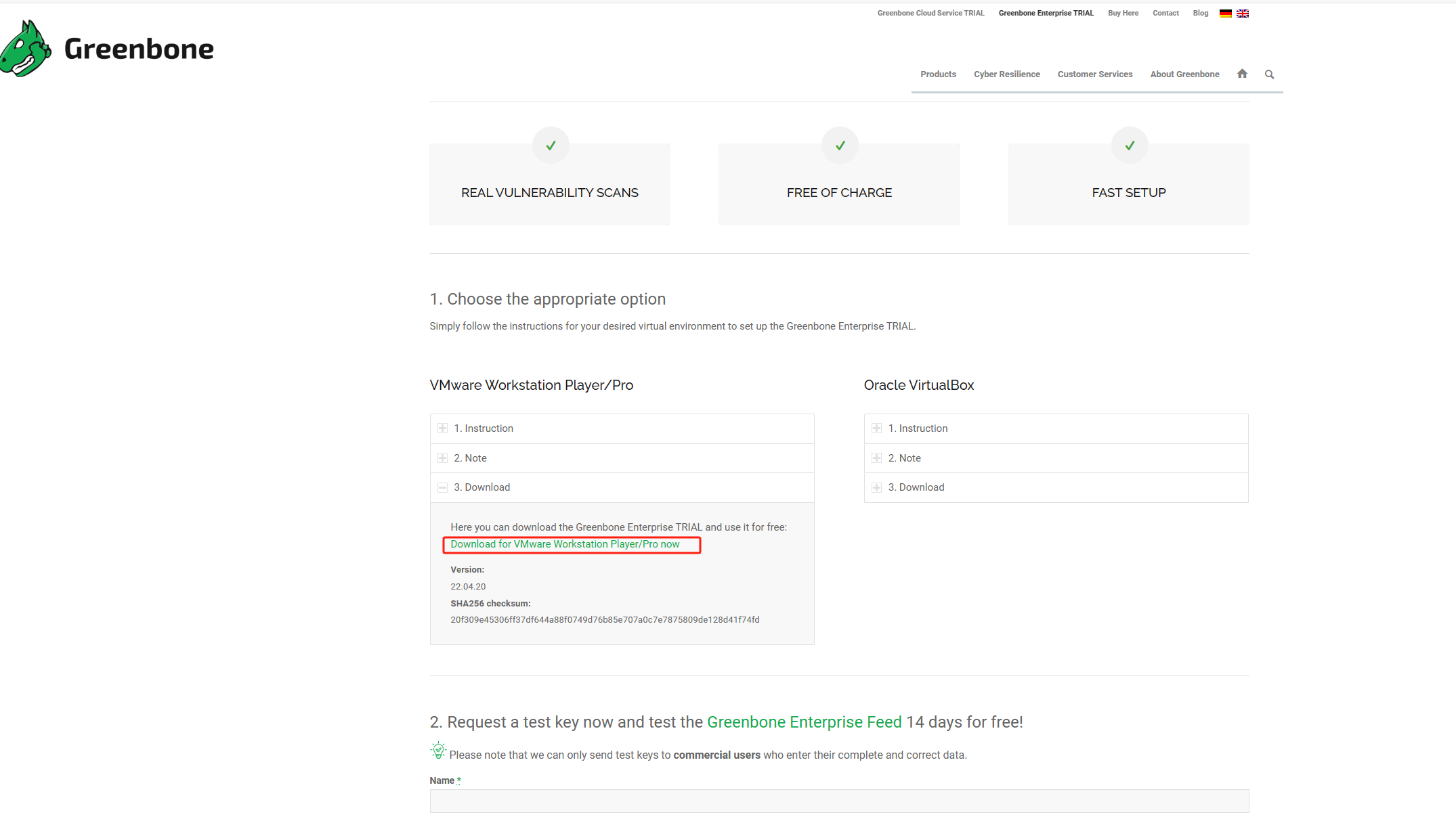The image size is (1456, 821).
Task: Open Greenbone Cloud Service TRIAL link
Action: tap(930, 14)
